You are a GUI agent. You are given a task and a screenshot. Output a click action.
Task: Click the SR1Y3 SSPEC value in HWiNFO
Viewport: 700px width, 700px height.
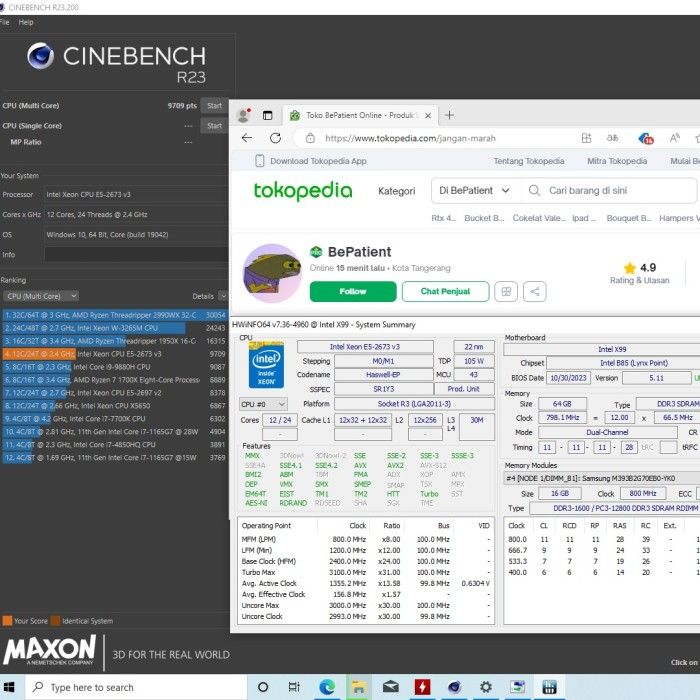pyautogui.click(x=383, y=389)
